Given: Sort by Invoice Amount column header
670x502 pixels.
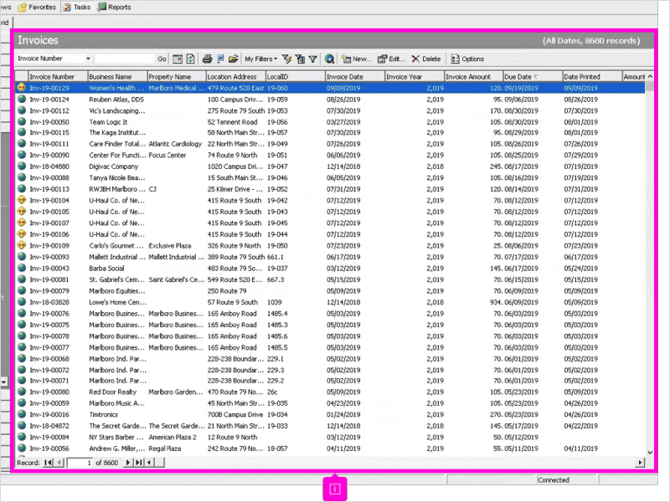Looking at the screenshot, I should click(474, 76).
